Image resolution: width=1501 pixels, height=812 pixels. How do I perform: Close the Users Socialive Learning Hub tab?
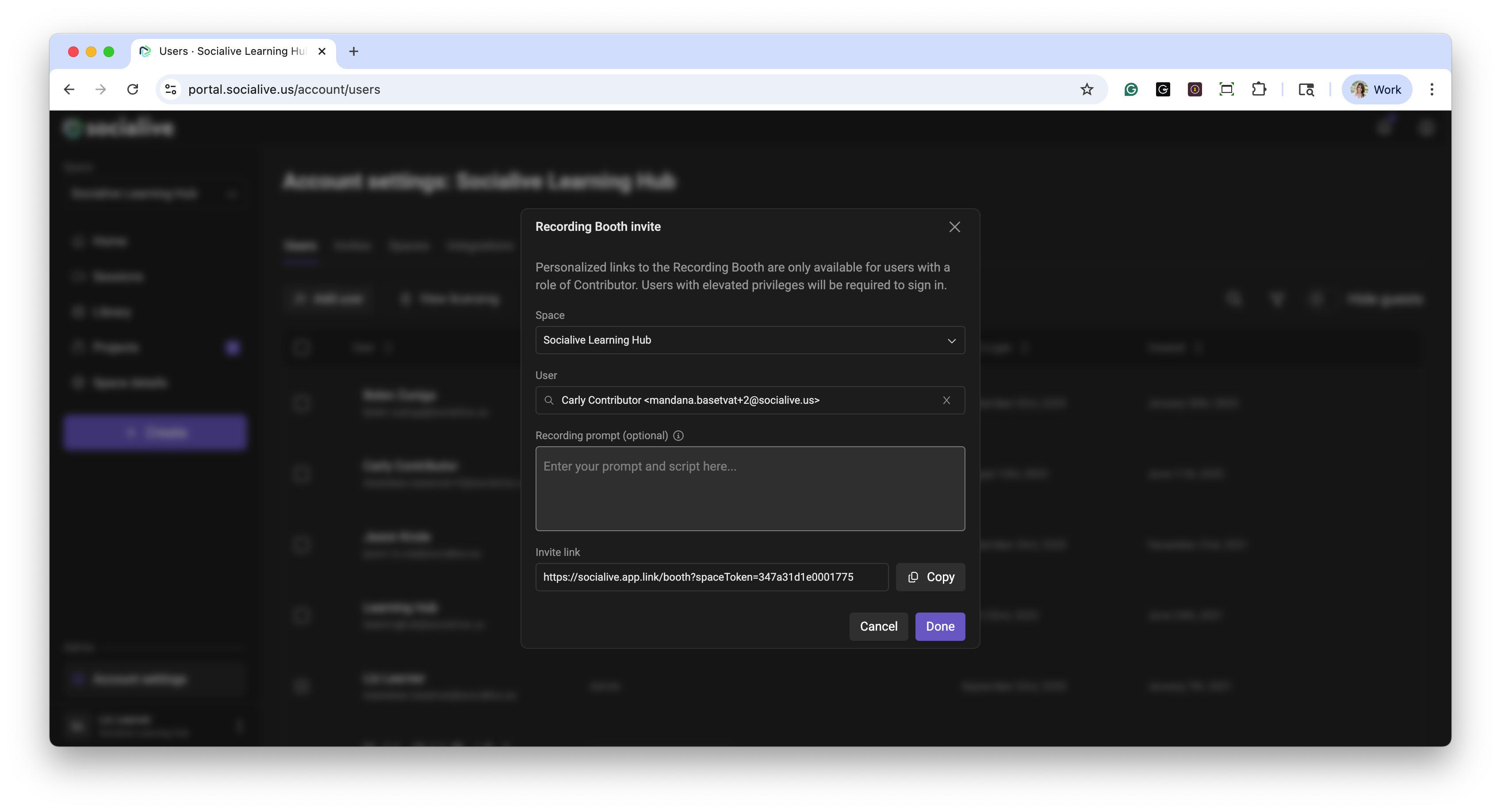322,51
